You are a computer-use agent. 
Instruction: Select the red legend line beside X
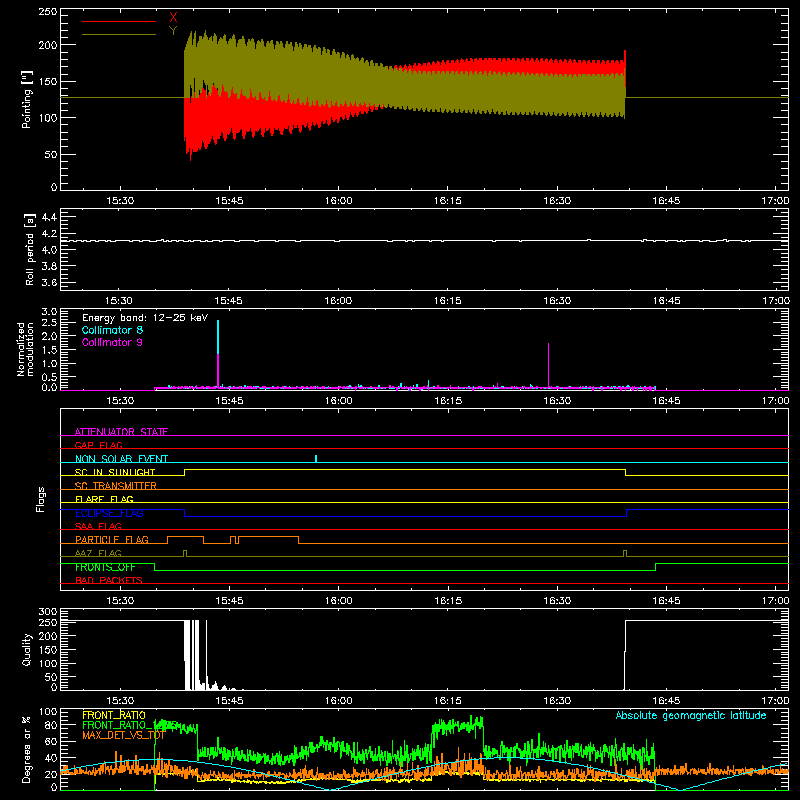click(x=119, y=21)
